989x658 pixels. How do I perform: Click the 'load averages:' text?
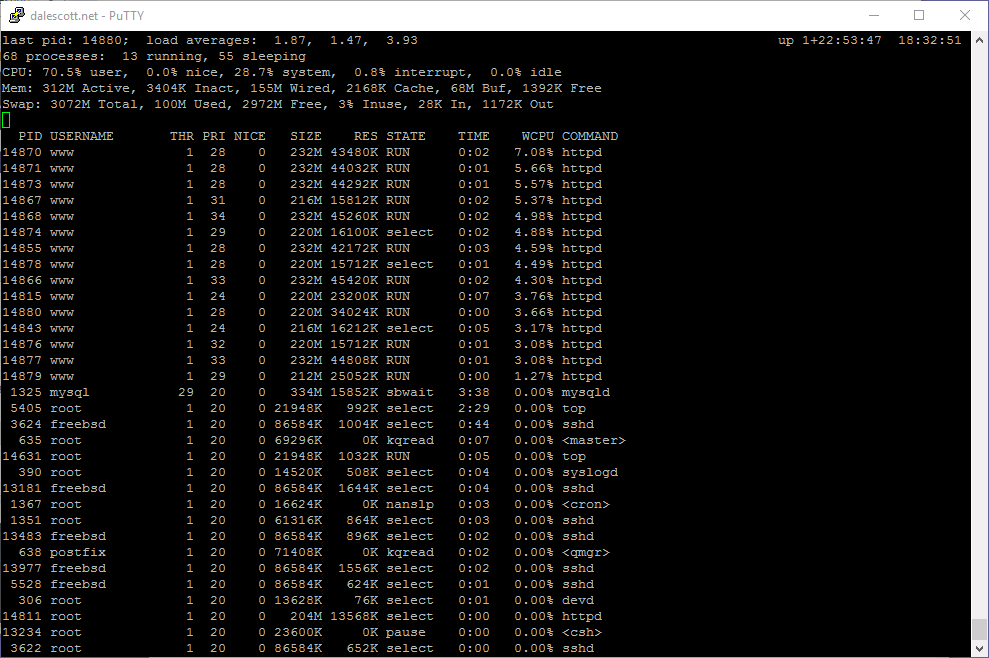click(x=201, y=40)
